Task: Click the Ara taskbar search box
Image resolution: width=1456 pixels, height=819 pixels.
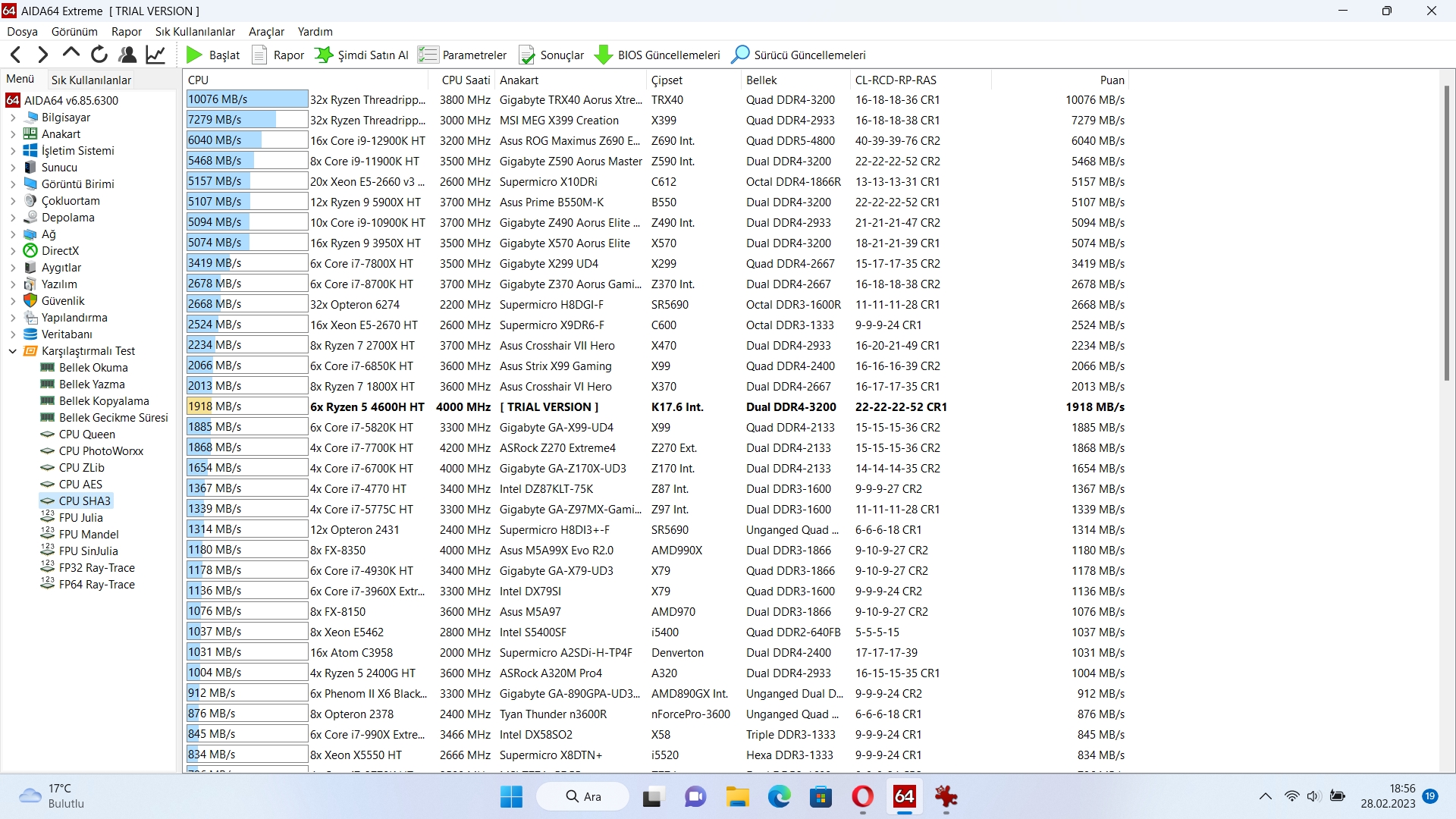Action: [x=582, y=797]
